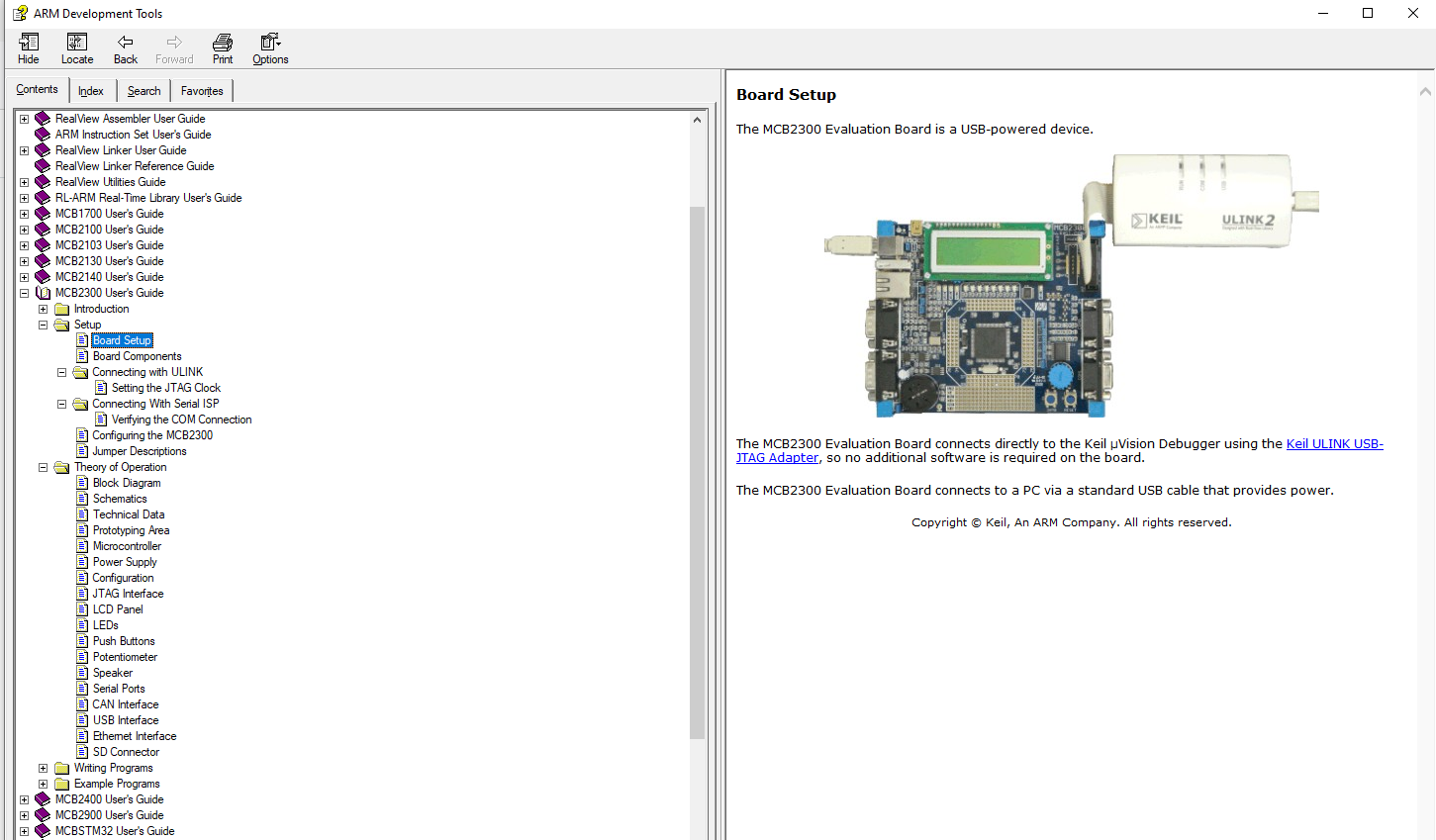Image resolution: width=1436 pixels, height=840 pixels.
Task: Expand the Writing Programs folder
Action: tap(43, 768)
